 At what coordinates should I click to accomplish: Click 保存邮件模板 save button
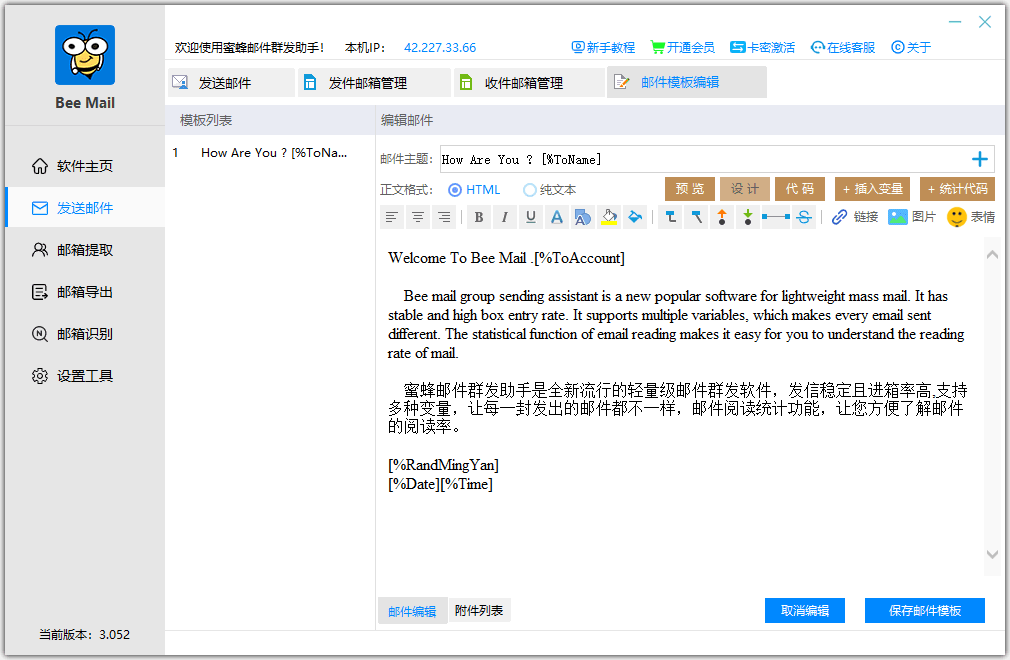pos(924,610)
